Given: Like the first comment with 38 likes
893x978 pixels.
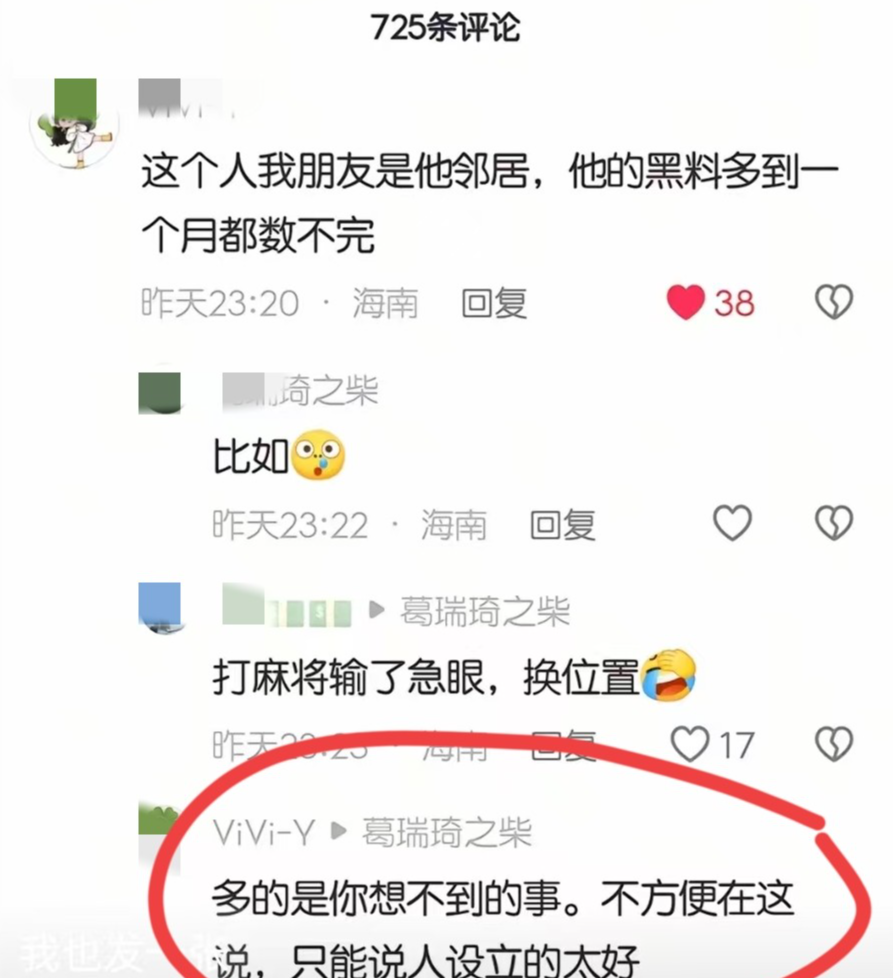Looking at the screenshot, I should click(685, 303).
